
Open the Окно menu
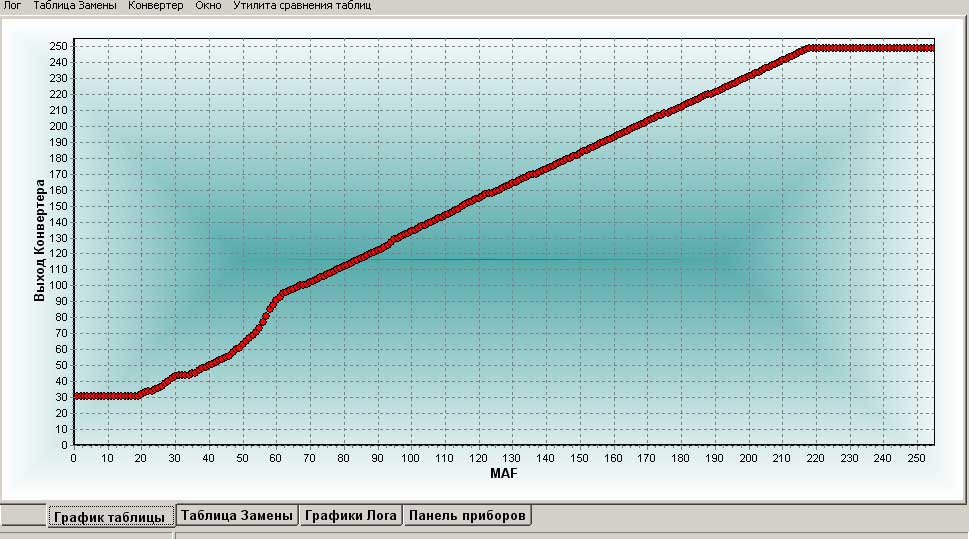[x=208, y=6]
